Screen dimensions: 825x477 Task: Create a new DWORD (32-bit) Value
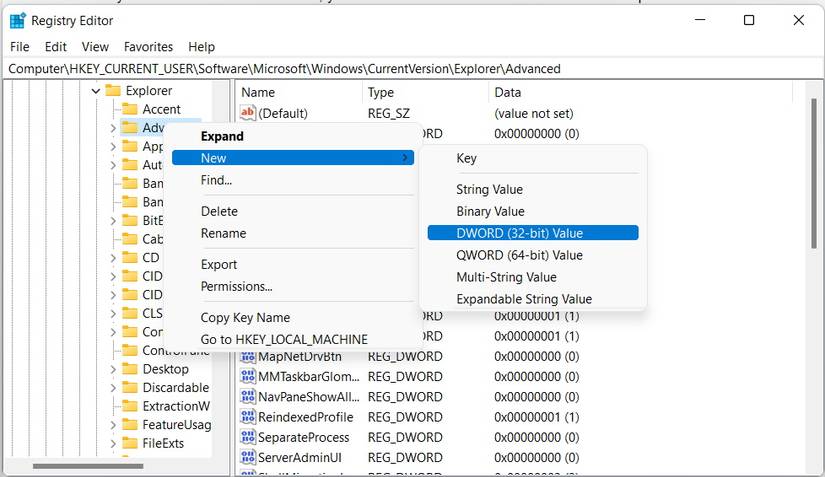[533, 233]
